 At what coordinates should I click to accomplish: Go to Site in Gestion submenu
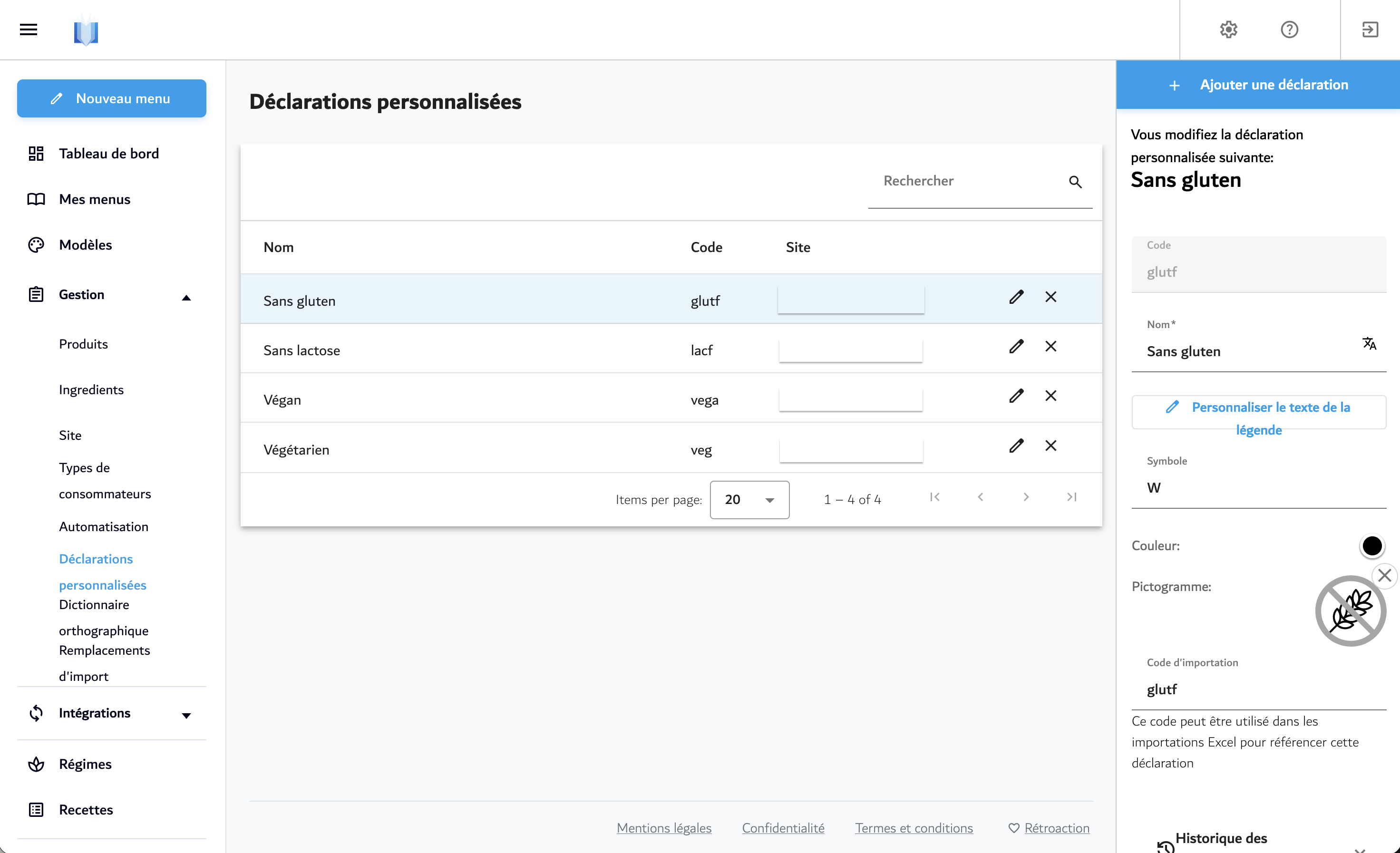(70, 435)
